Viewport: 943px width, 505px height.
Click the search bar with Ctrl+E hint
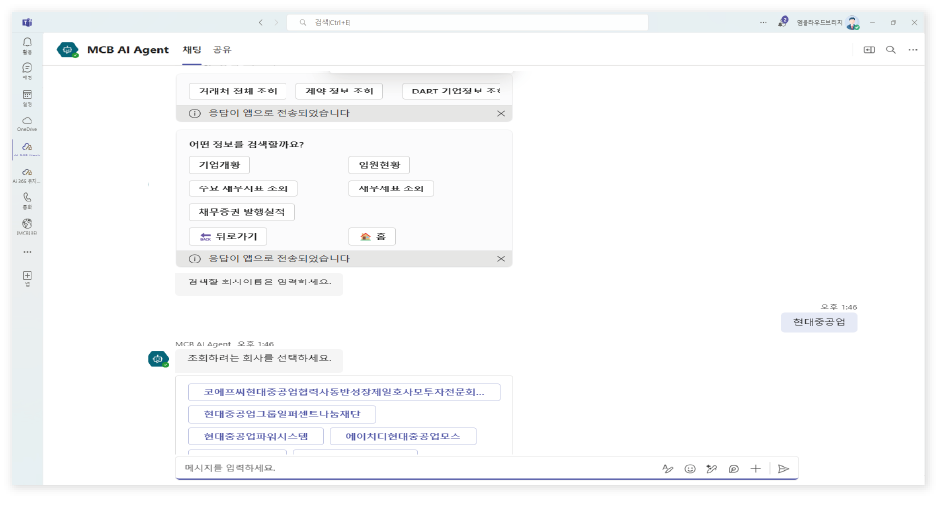[x=467, y=22]
